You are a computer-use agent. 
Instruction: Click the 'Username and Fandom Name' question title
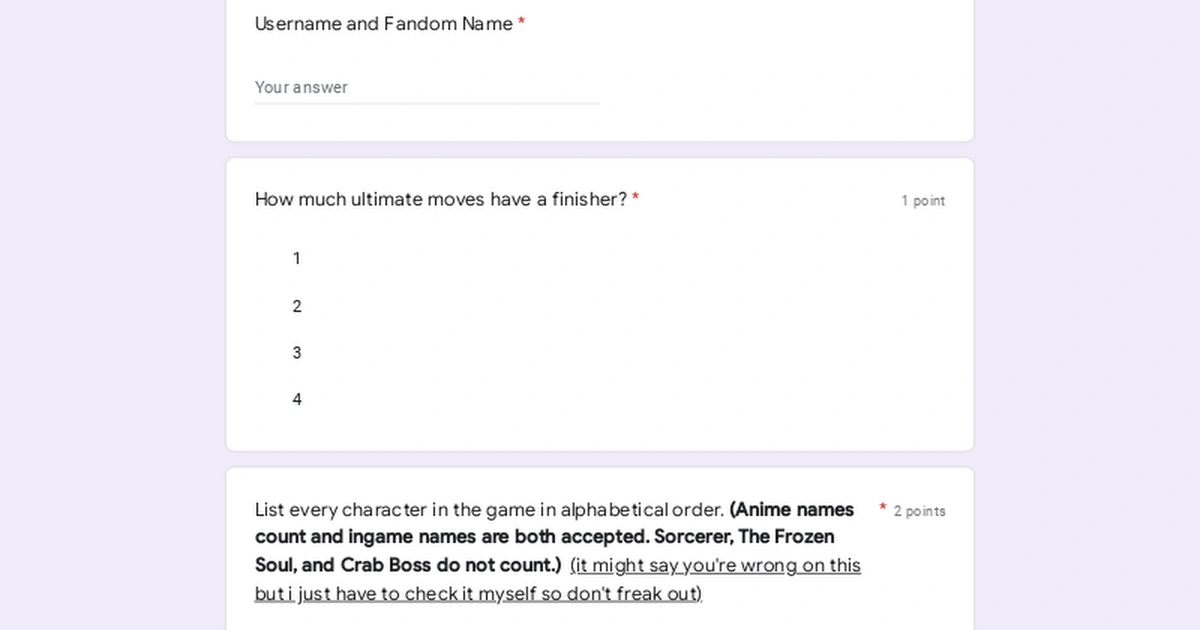[382, 23]
